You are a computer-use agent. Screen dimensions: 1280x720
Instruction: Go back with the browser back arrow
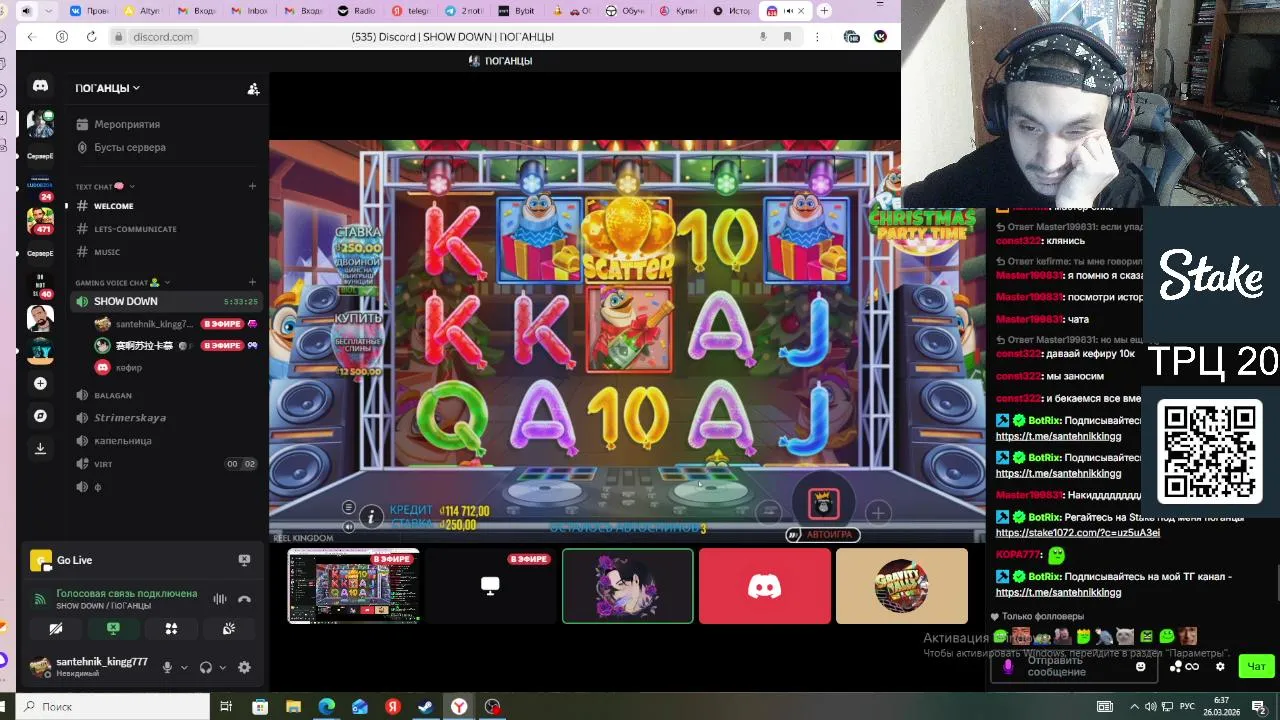(x=31, y=37)
